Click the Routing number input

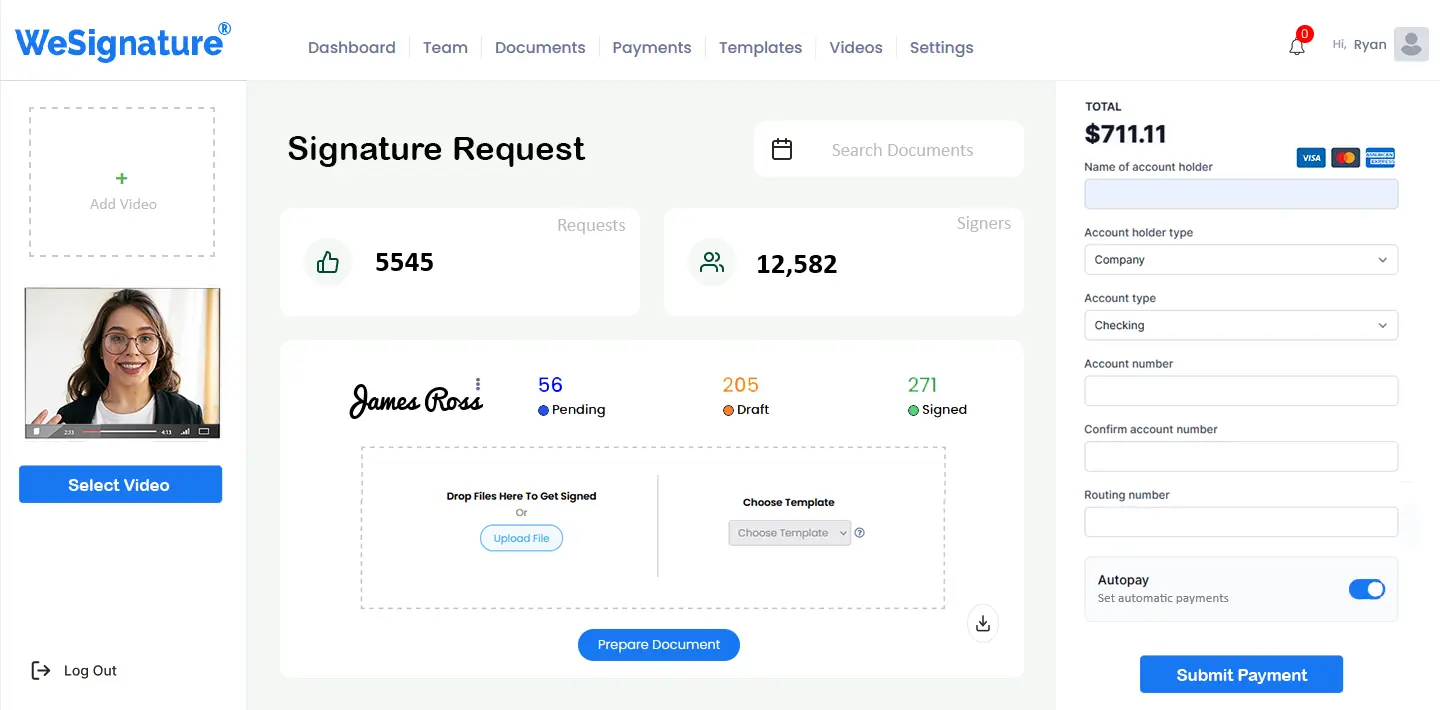pyautogui.click(x=1241, y=522)
